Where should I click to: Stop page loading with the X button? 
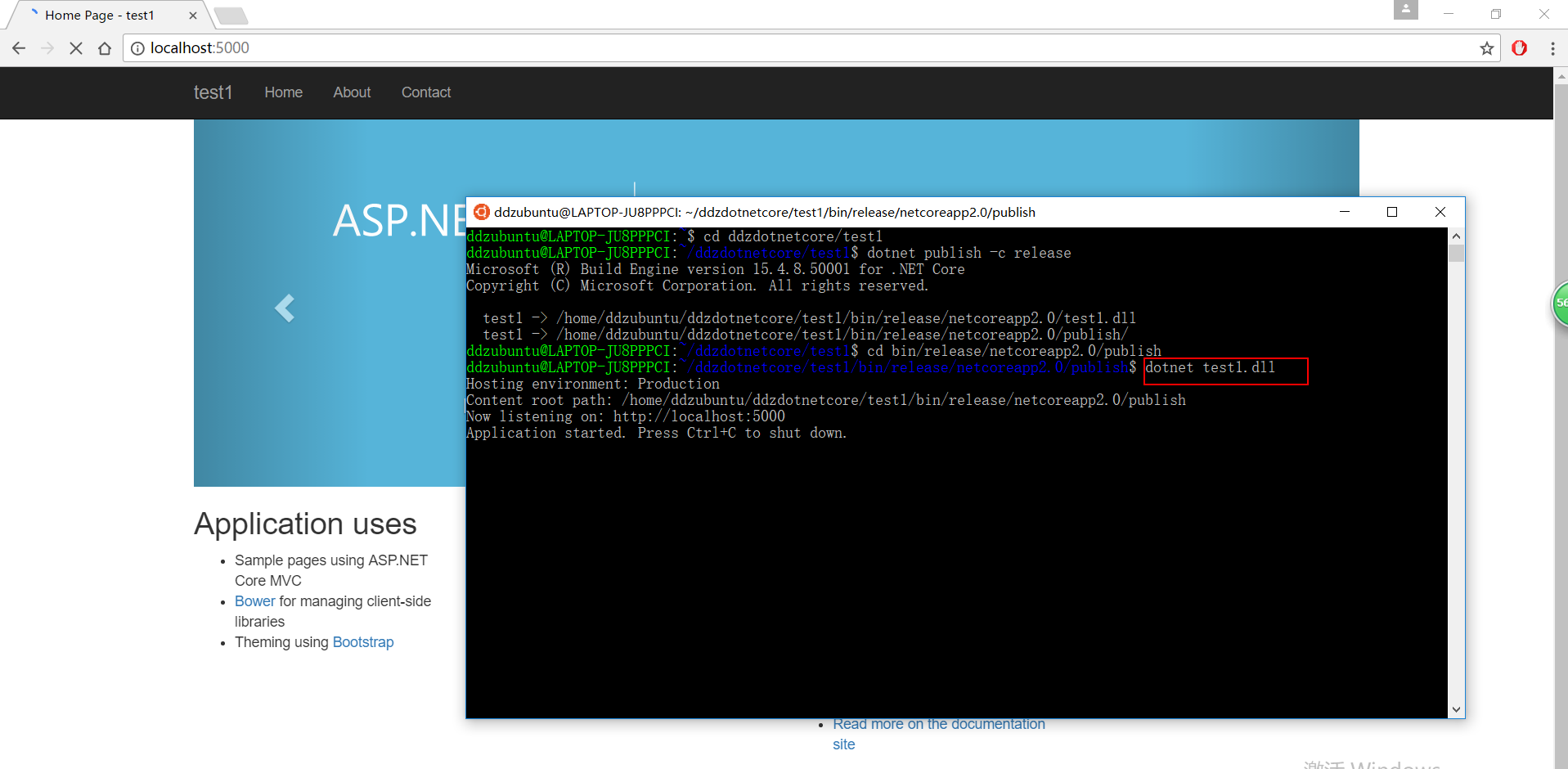click(x=76, y=48)
